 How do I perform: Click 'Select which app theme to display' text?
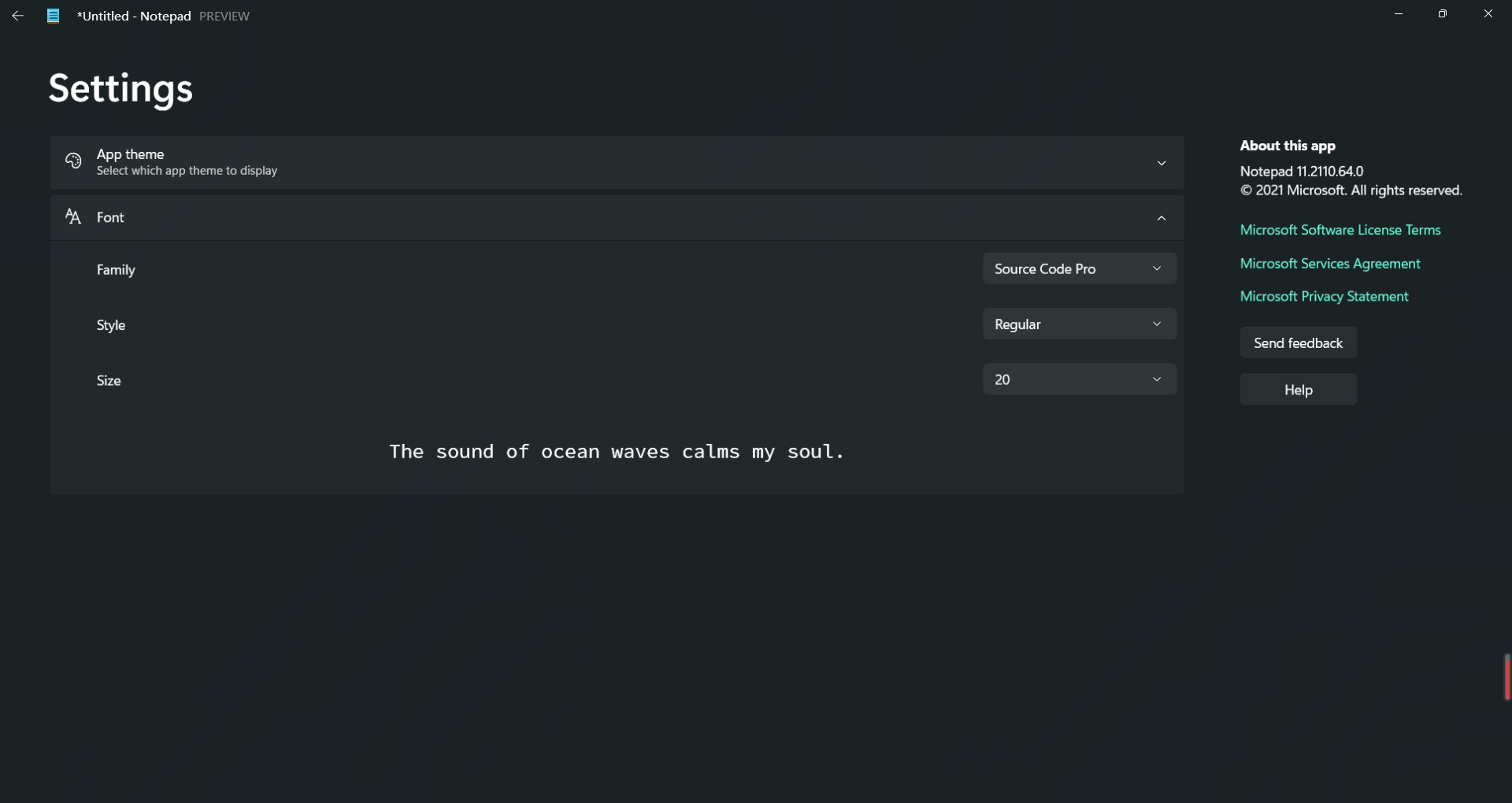187,171
